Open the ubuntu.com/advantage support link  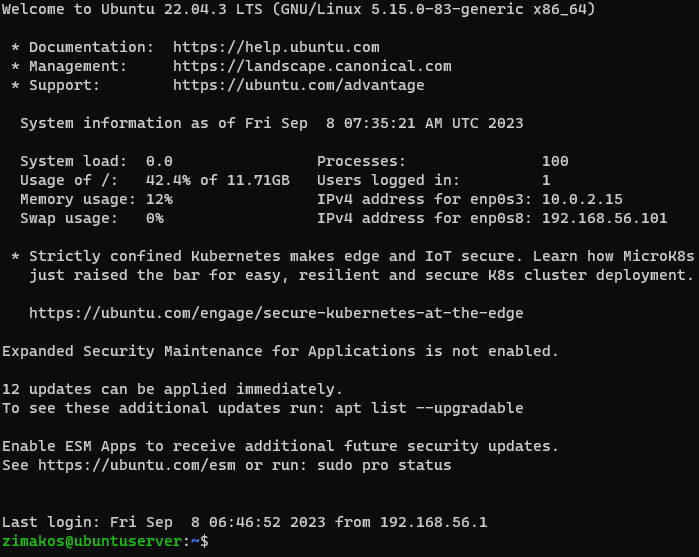298,85
